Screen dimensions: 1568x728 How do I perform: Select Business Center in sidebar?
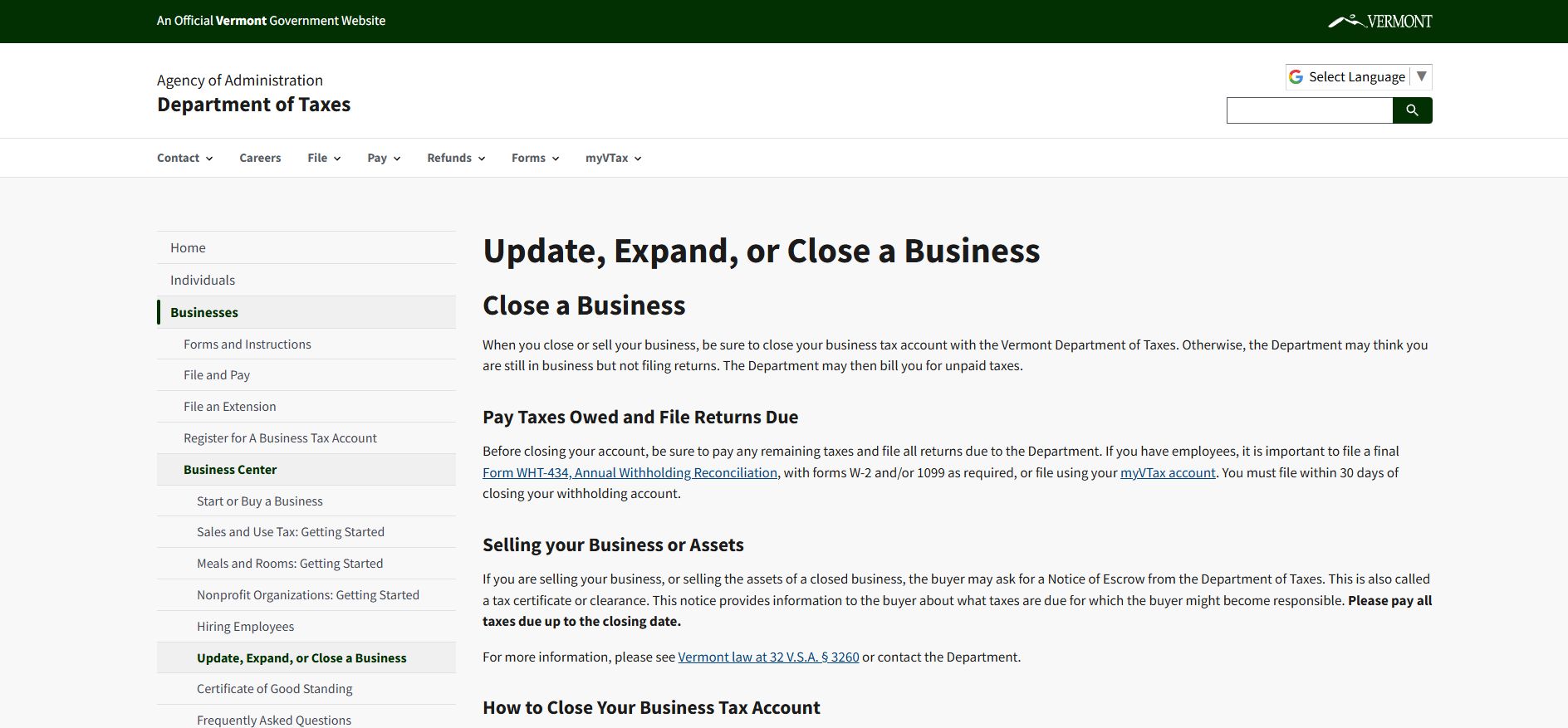point(306,470)
